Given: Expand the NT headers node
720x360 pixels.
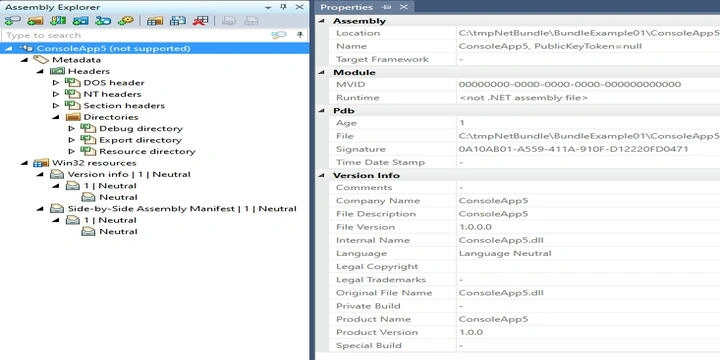Looking at the screenshot, I should [56, 94].
